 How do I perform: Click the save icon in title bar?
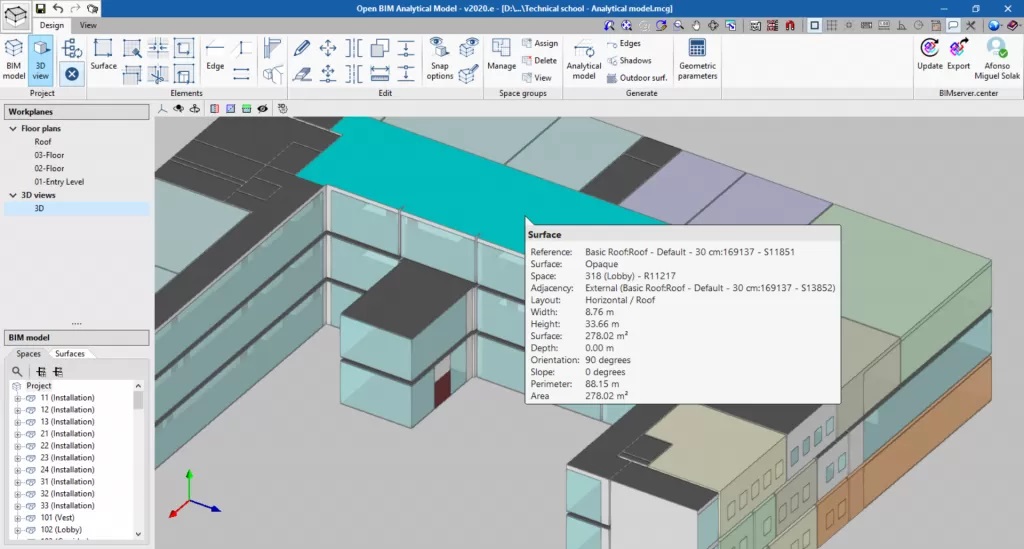[40, 8]
